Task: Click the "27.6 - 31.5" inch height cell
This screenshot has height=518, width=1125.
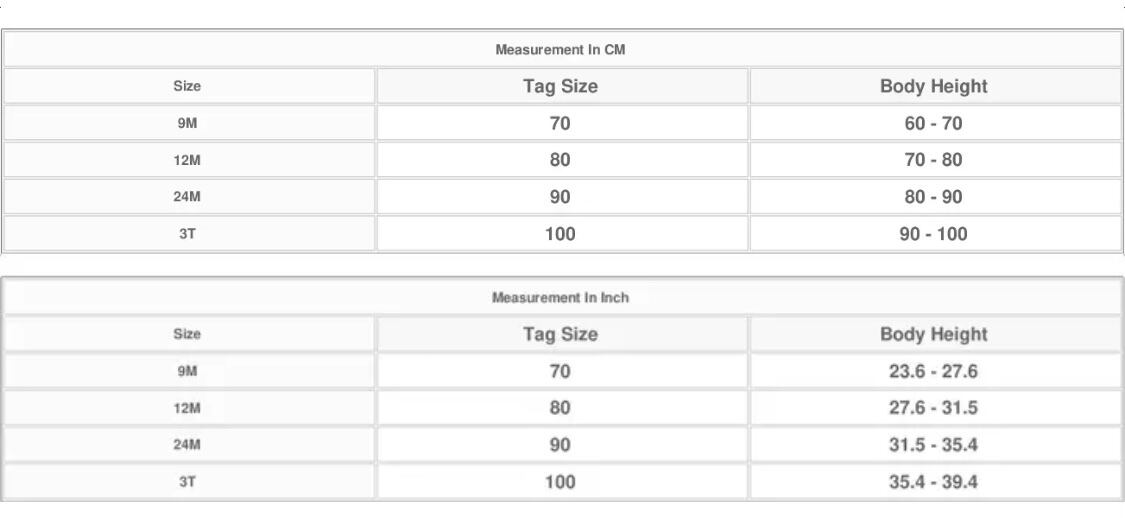Action: [x=933, y=408]
